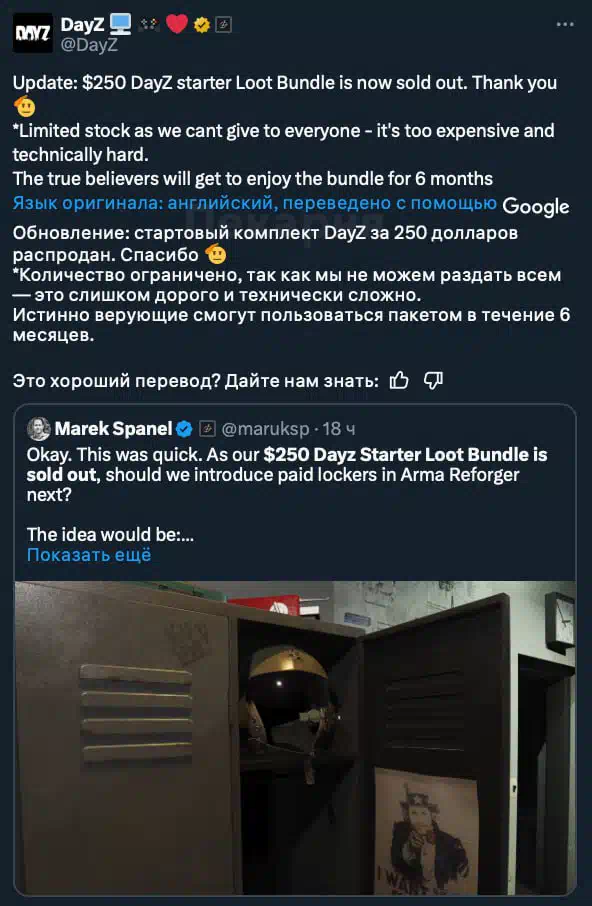592x906 pixels.
Task: Click the Язык оригинала translation link
Action: tap(255, 203)
